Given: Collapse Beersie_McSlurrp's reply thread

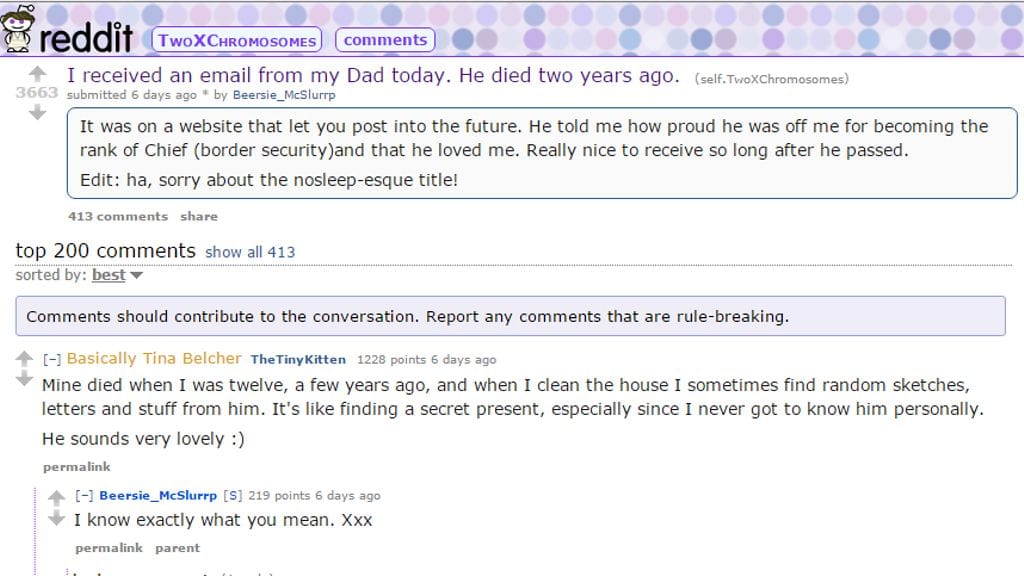Looking at the screenshot, I should pyautogui.click(x=84, y=496).
